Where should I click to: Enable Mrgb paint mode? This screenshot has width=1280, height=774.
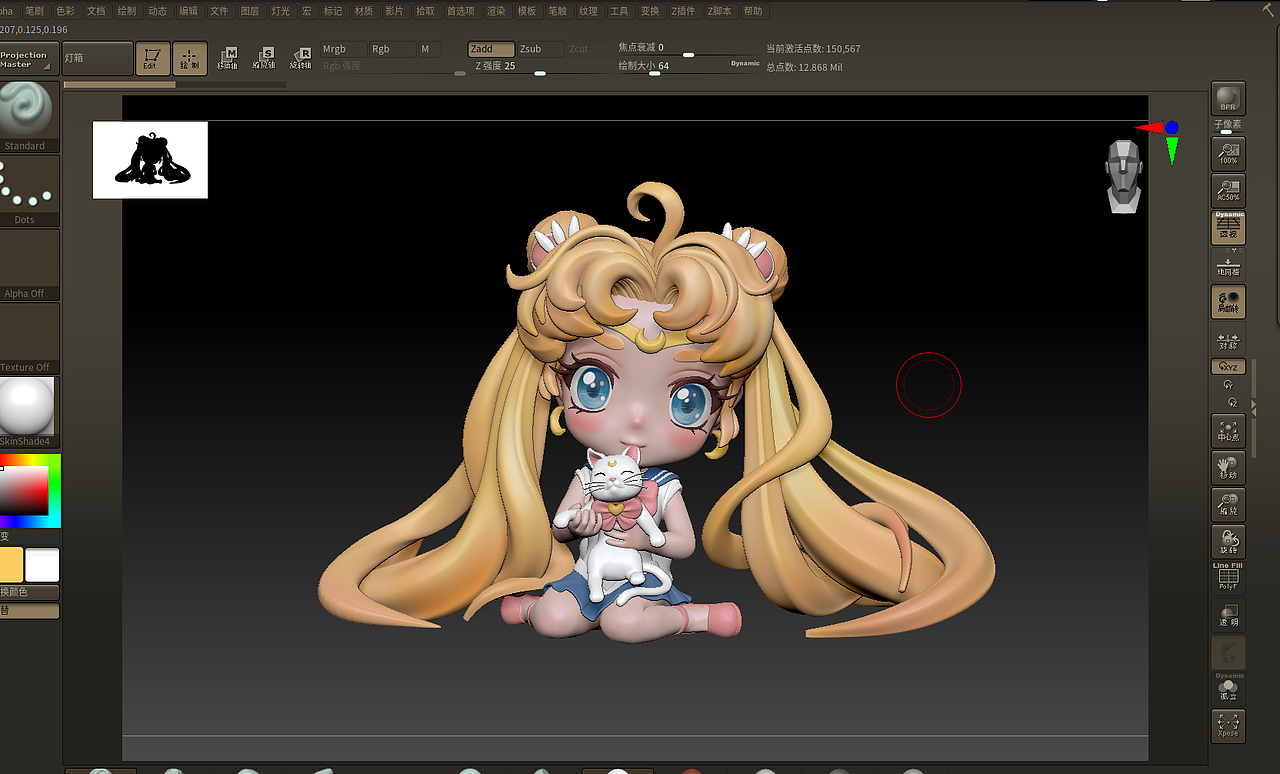pyautogui.click(x=342, y=49)
